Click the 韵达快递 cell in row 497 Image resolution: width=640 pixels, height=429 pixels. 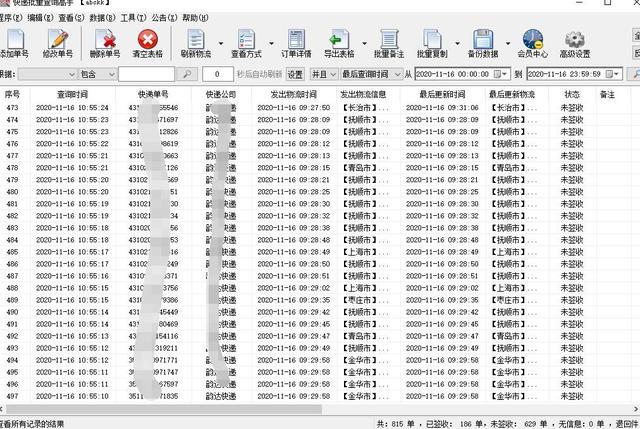pyautogui.click(x=221, y=396)
